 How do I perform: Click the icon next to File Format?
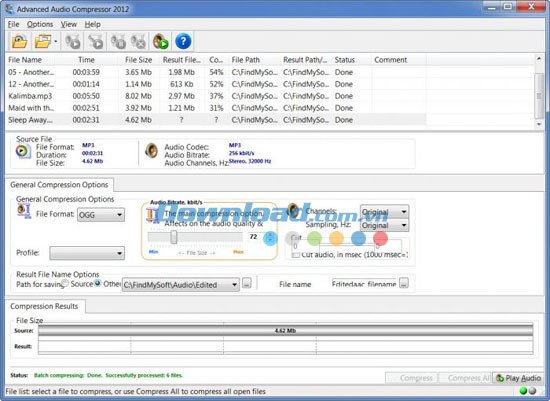click(24, 211)
